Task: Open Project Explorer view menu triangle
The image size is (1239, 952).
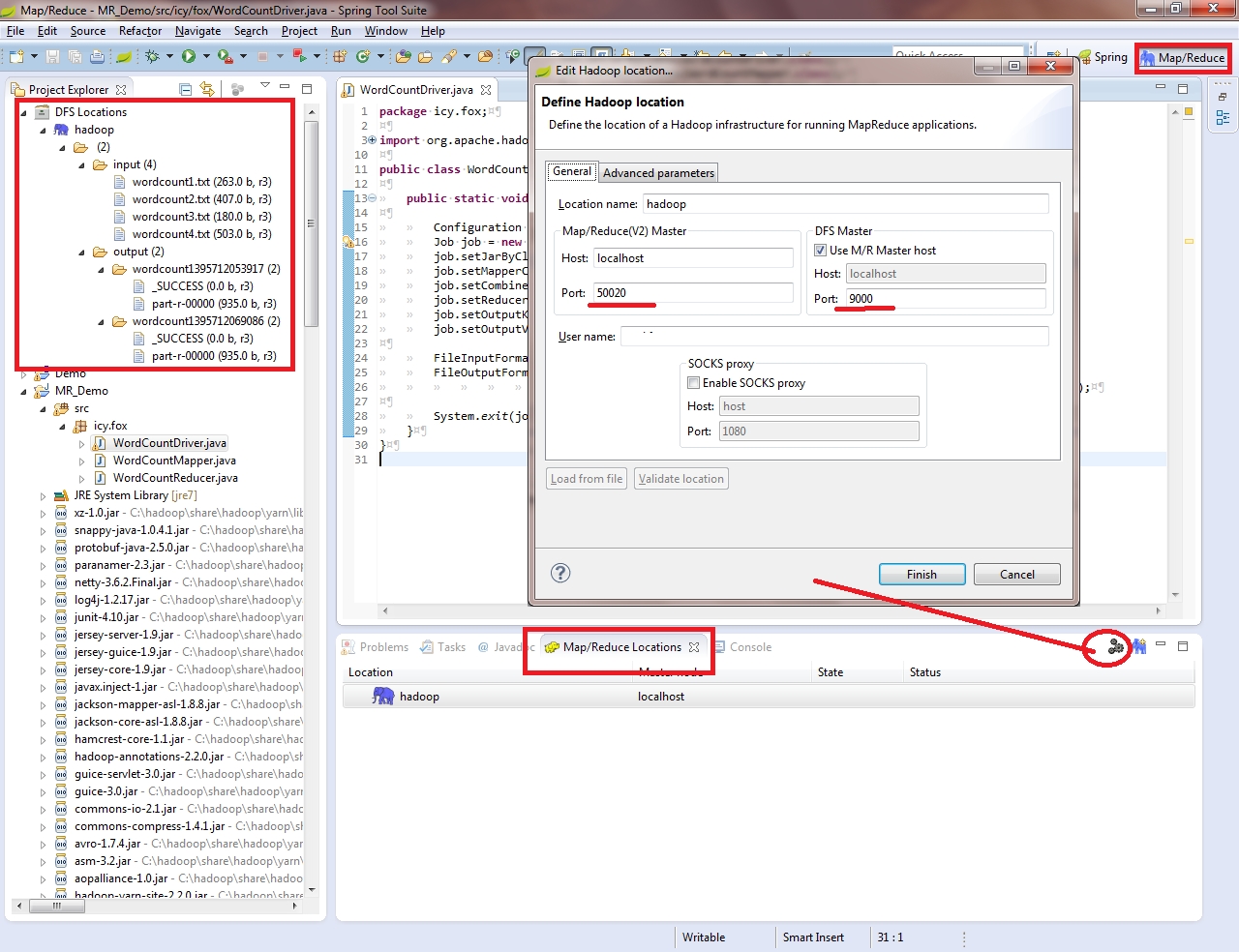Action: tap(265, 87)
